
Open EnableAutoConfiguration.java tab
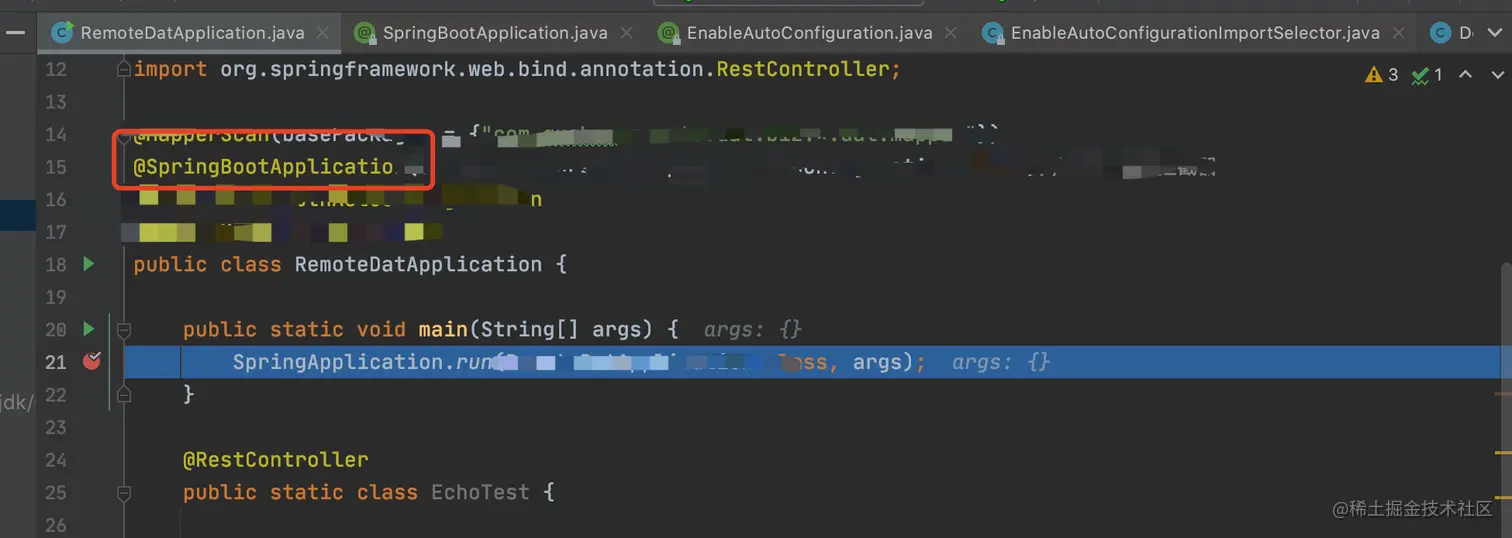(x=809, y=32)
